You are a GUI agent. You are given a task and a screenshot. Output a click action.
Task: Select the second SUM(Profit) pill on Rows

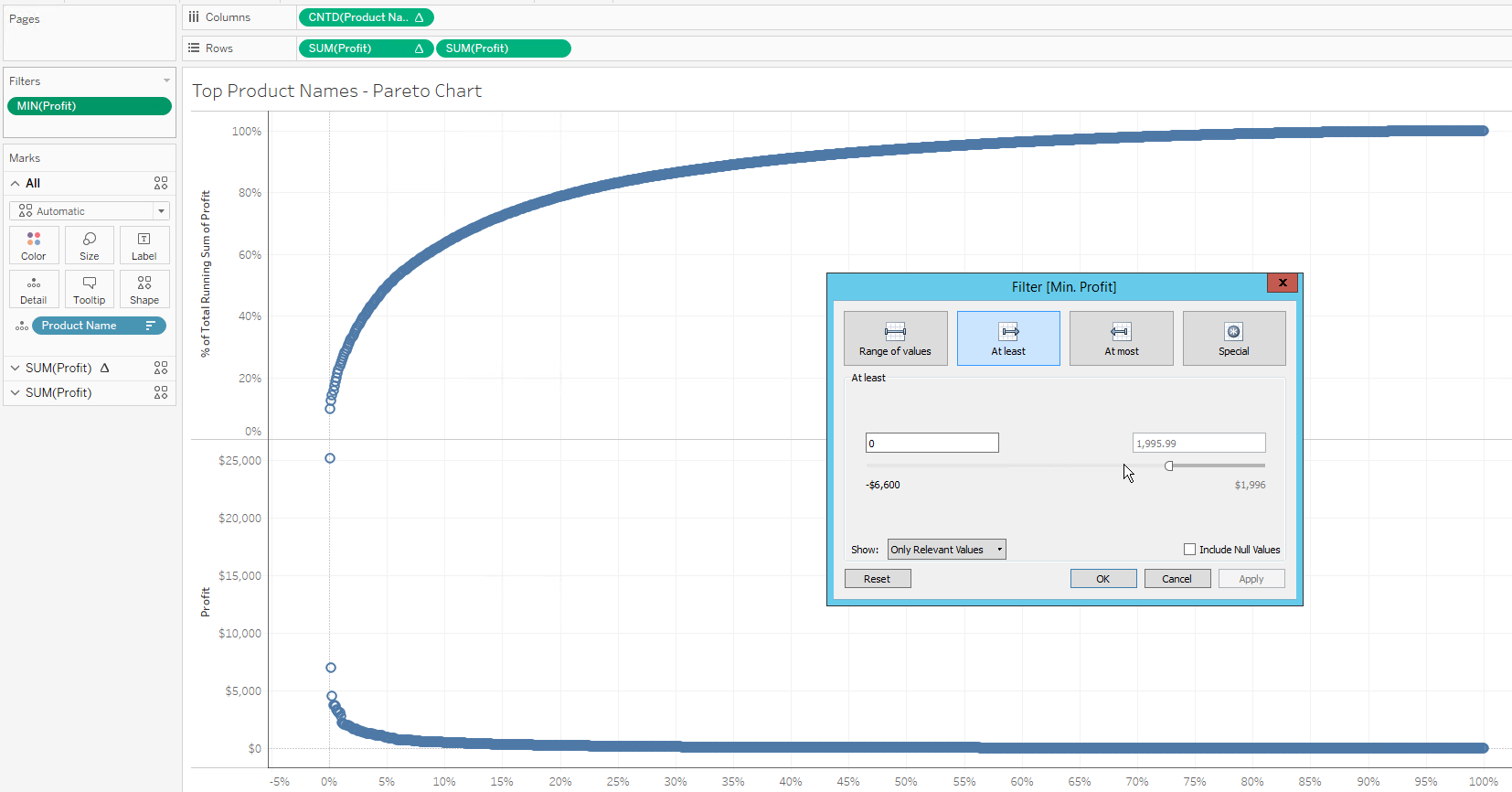(x=504, y=48)
